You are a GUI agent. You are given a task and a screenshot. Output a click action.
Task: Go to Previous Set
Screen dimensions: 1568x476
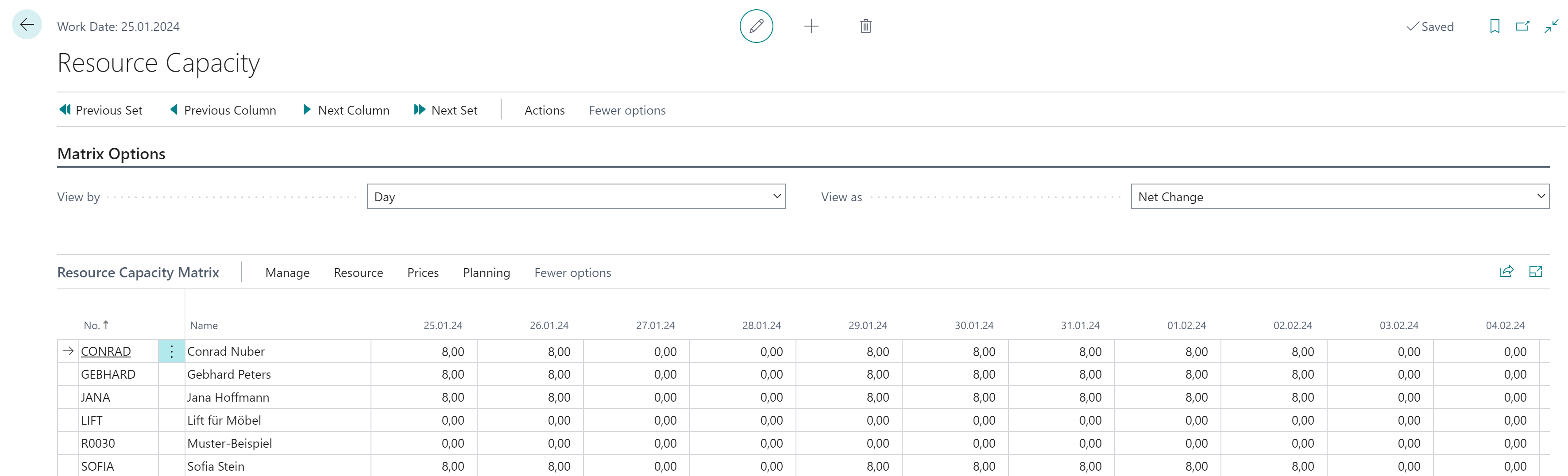click(101, 110)
